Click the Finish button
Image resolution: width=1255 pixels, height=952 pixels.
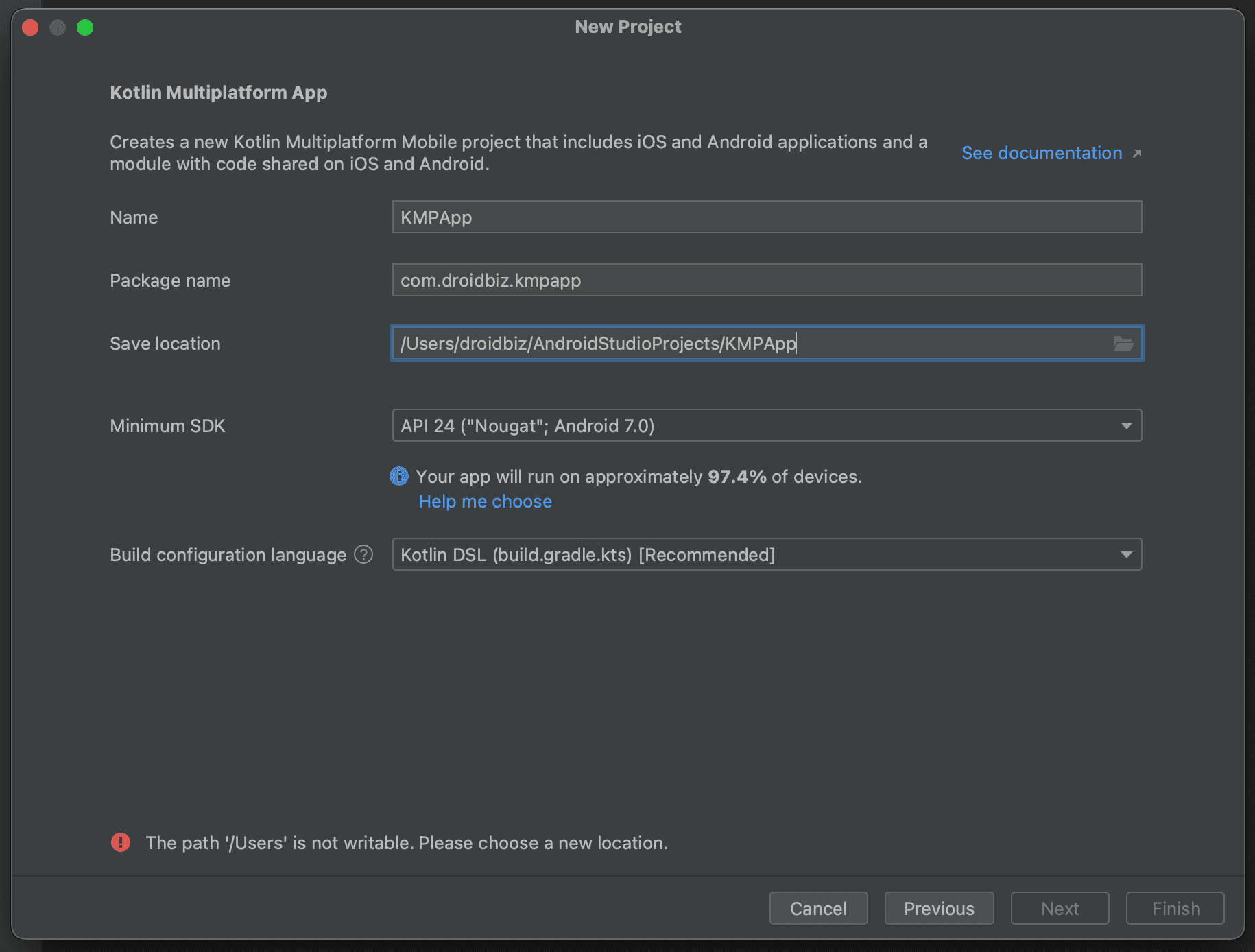tap(1175, 908)
